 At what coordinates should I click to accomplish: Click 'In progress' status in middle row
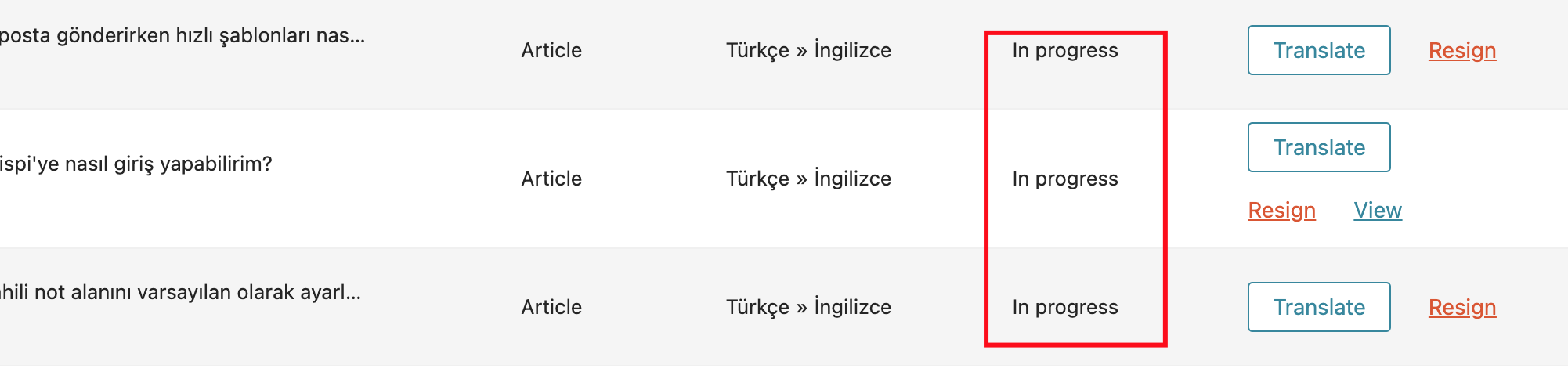[1065, 179]
